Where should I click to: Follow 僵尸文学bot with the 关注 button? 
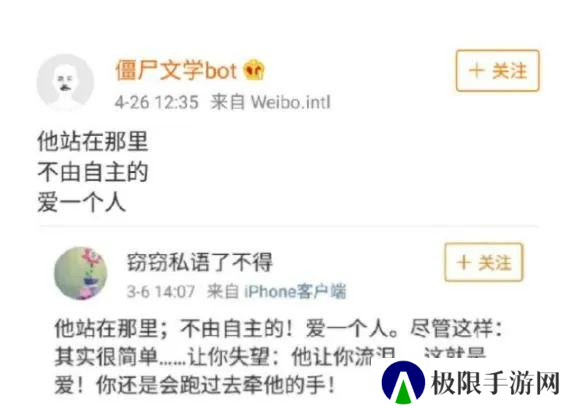(497, 71)
